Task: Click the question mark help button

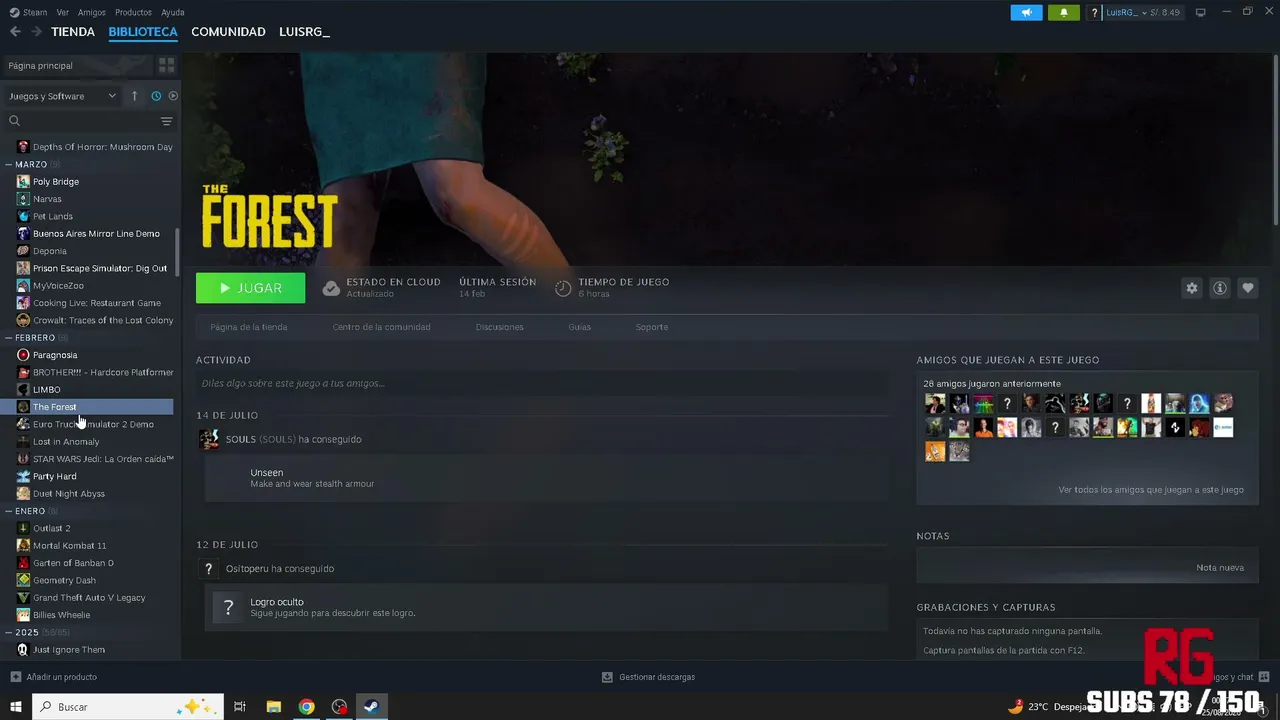Action: [x=1095, y=12]
